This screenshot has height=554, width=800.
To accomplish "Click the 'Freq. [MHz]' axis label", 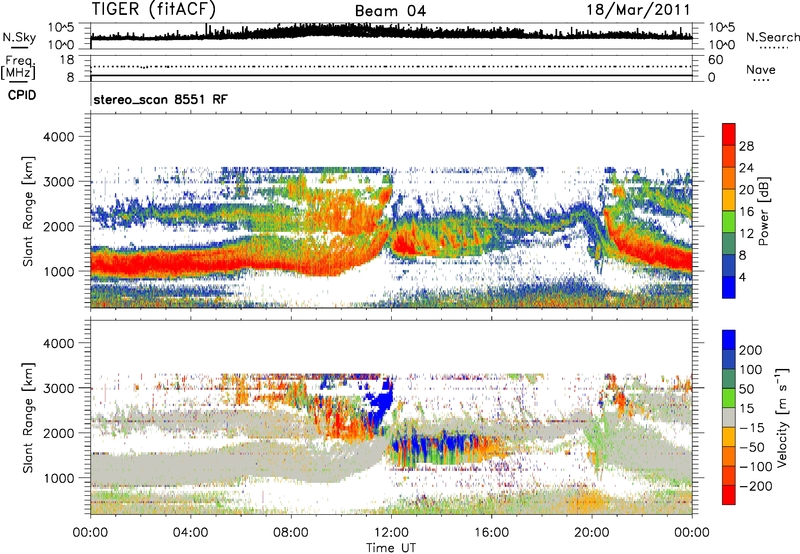I will click(18, 68).
